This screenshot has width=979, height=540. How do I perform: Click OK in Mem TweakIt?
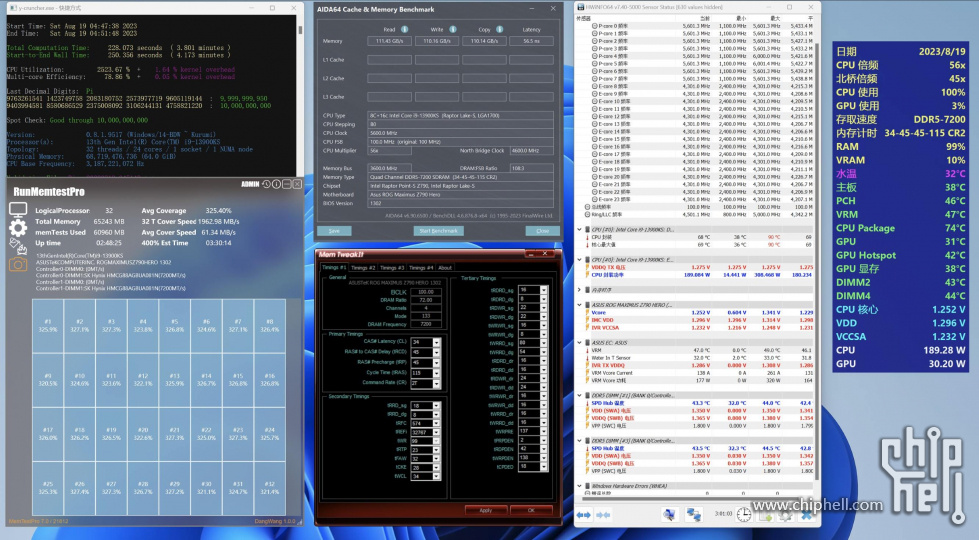[531, 510]
